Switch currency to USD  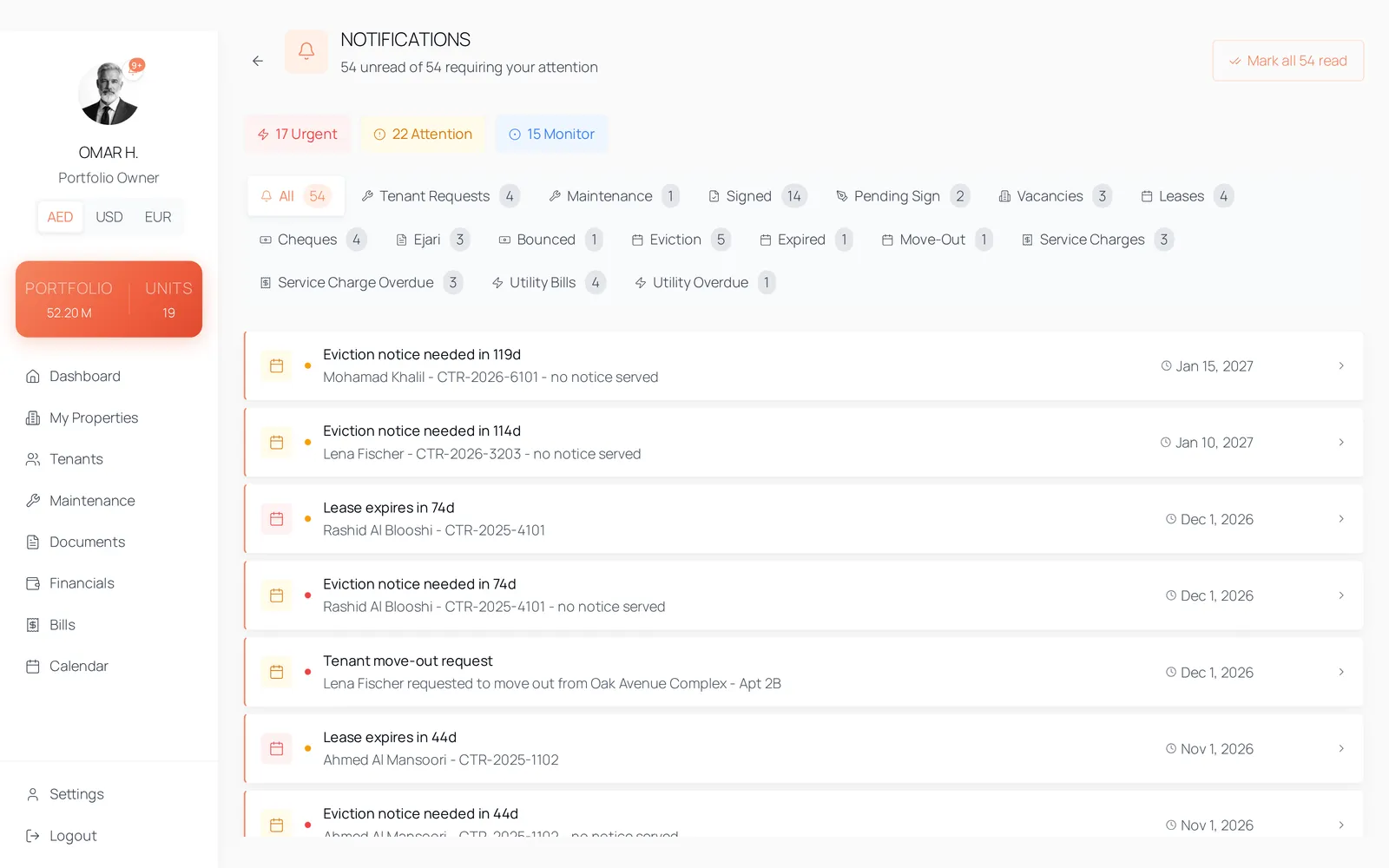(x=109, y=217)
